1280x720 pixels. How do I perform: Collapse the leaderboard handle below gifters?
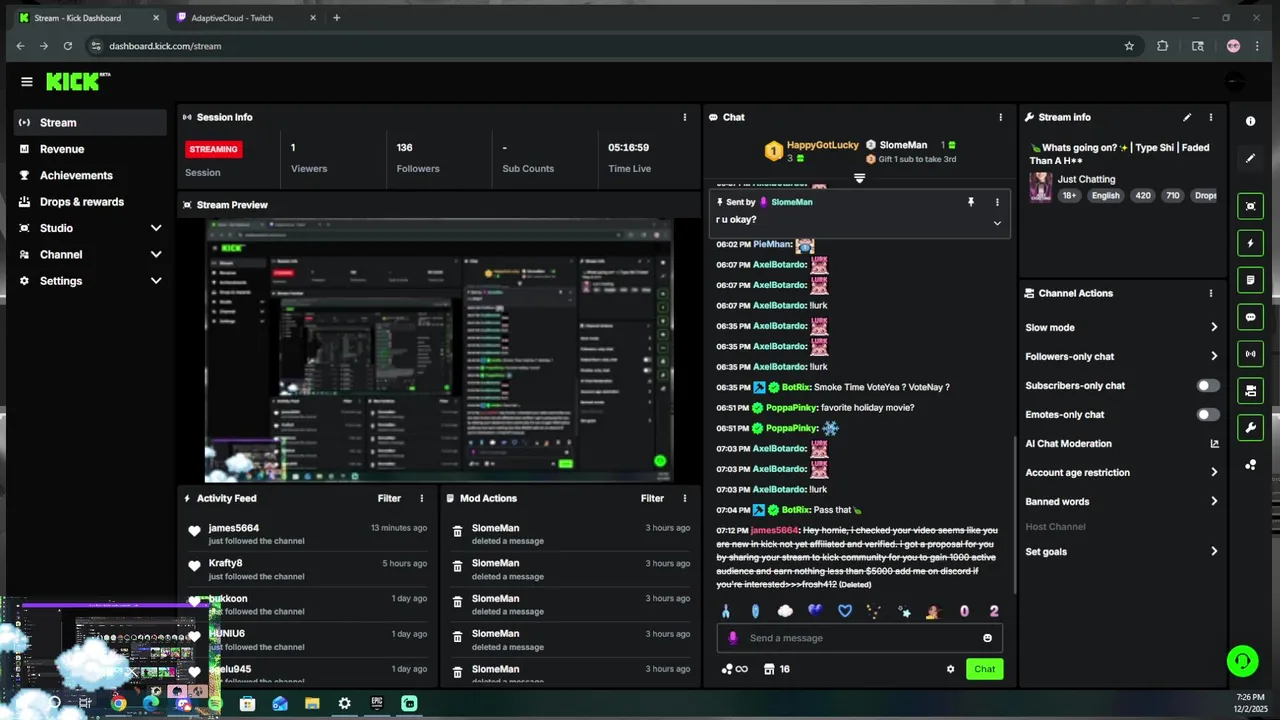859,178
